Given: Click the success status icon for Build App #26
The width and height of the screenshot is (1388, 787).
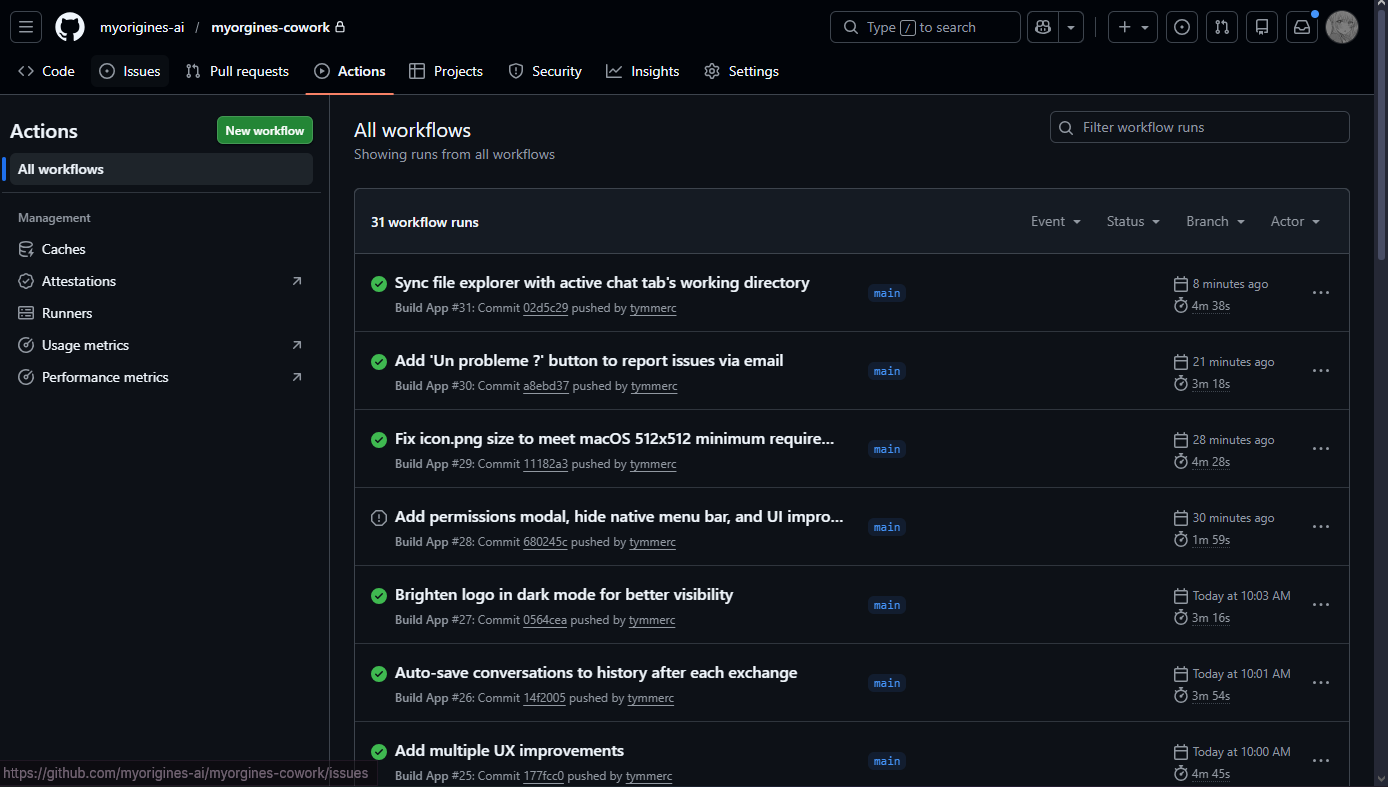Looking at the screenshot, I should [379, 674].
